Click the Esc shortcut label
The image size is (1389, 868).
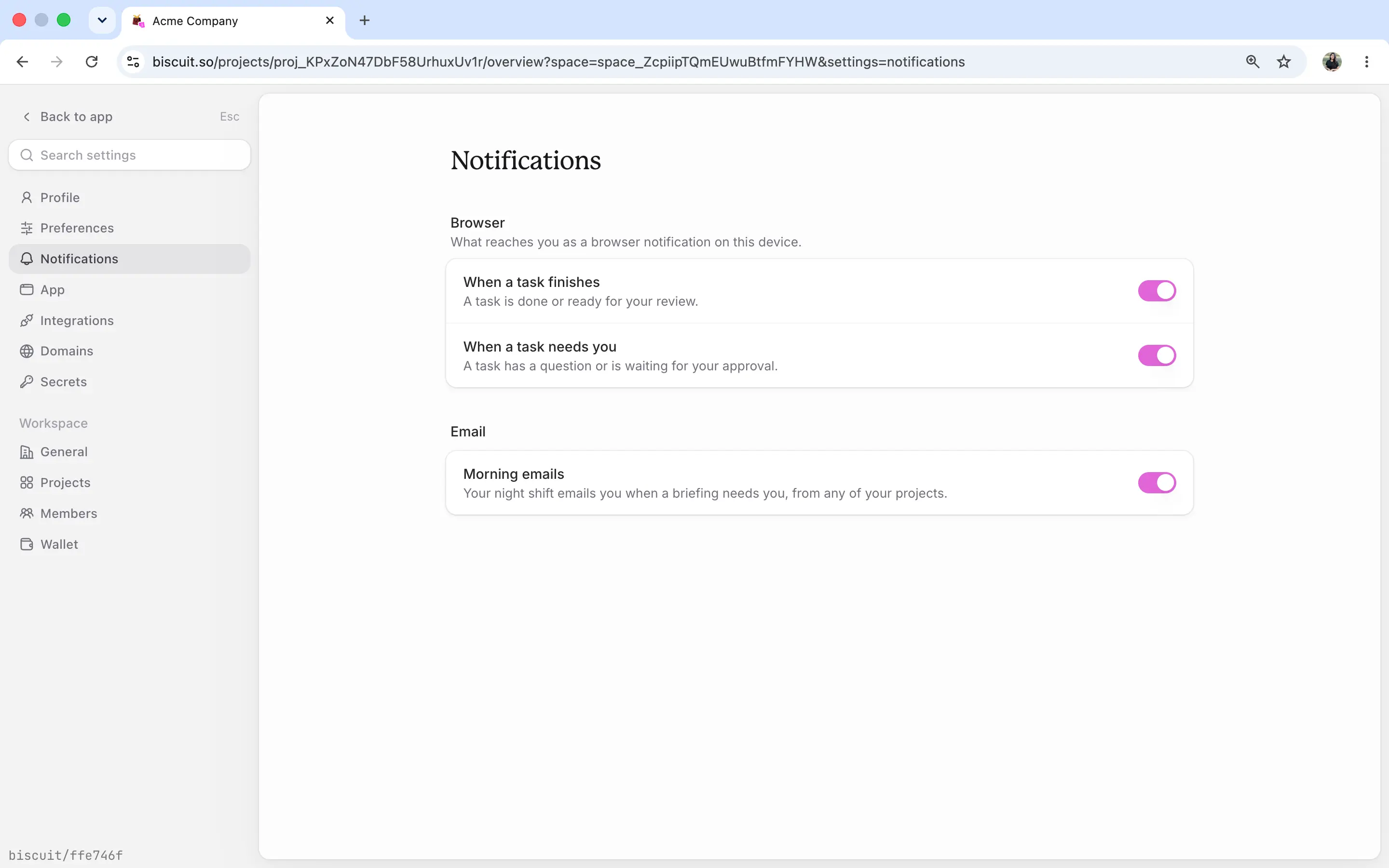click(x=230, y=117)
